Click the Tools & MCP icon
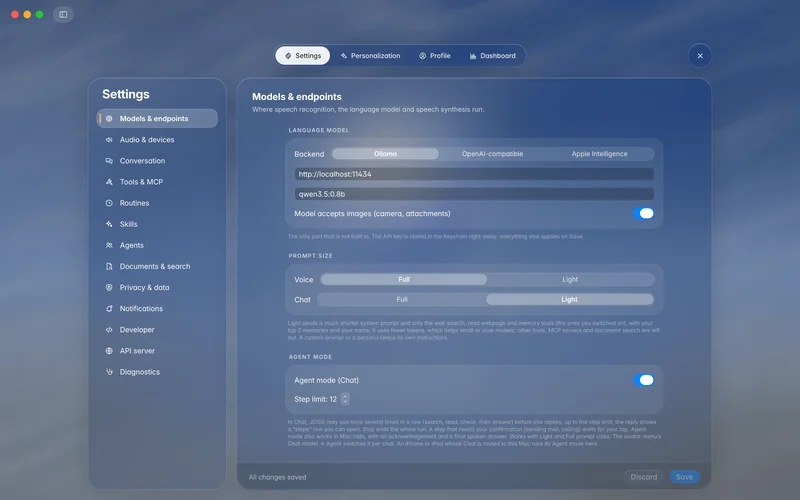The height and width of the screenshot is (500, 800). pyautogui.click(x=109, y=182)
